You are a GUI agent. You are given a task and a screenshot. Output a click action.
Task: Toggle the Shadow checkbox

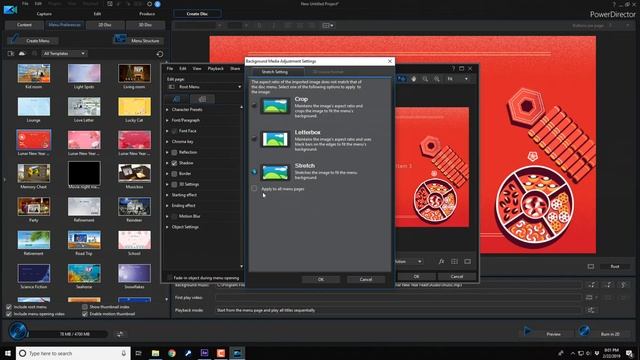pyautogui.click(x=174, y=163)
